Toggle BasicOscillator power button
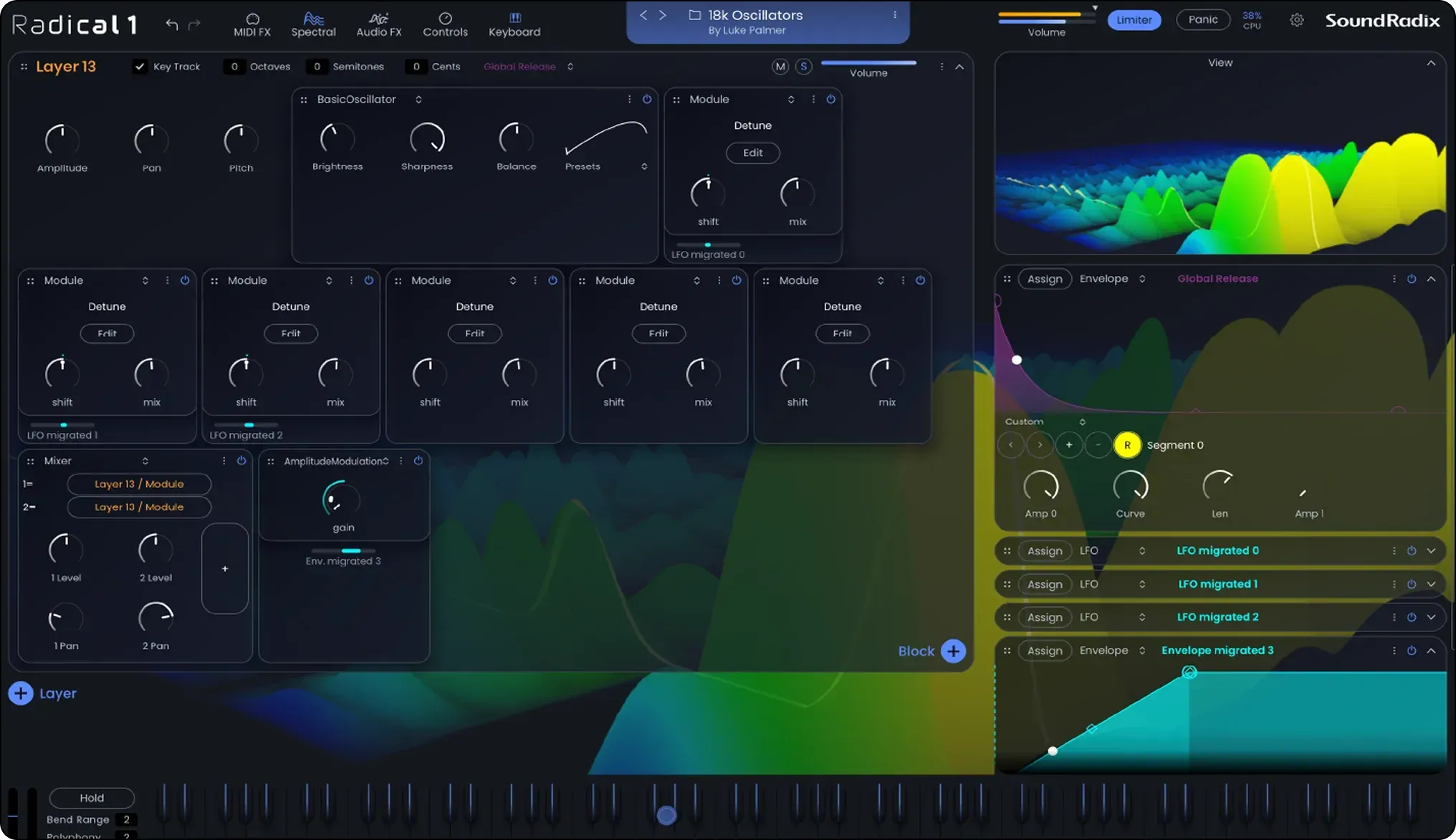 [x=647, y=100]
